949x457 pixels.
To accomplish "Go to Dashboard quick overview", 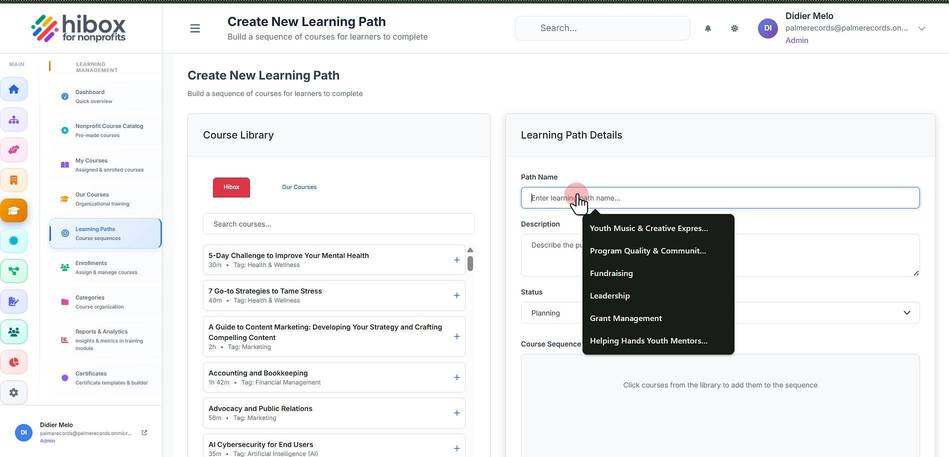I will point(105,96).
